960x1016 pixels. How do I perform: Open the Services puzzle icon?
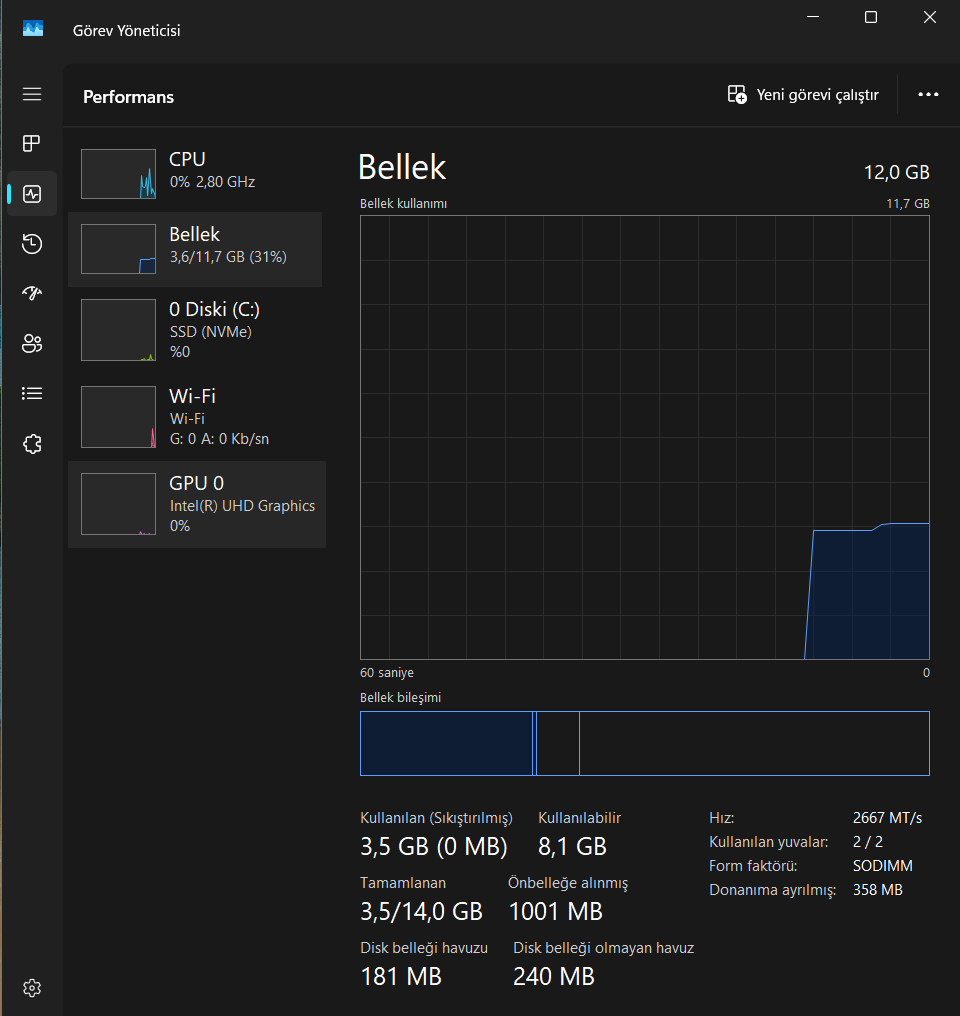32,444
